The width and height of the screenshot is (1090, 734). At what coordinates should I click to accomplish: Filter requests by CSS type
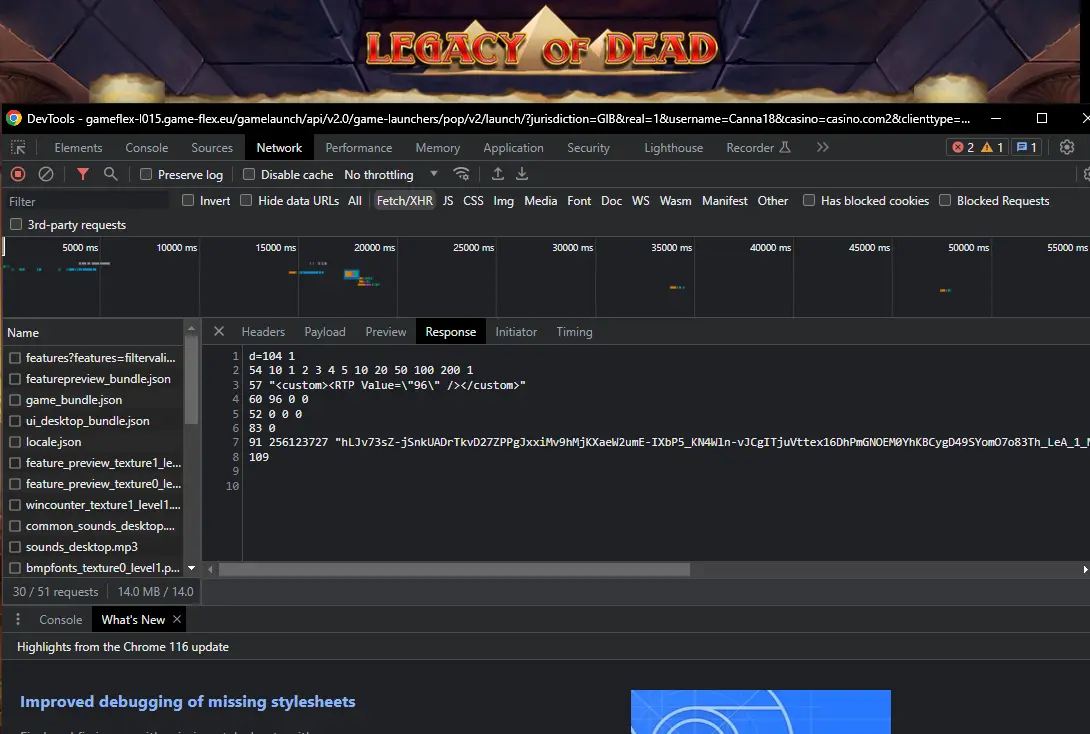tap(473, 200)
